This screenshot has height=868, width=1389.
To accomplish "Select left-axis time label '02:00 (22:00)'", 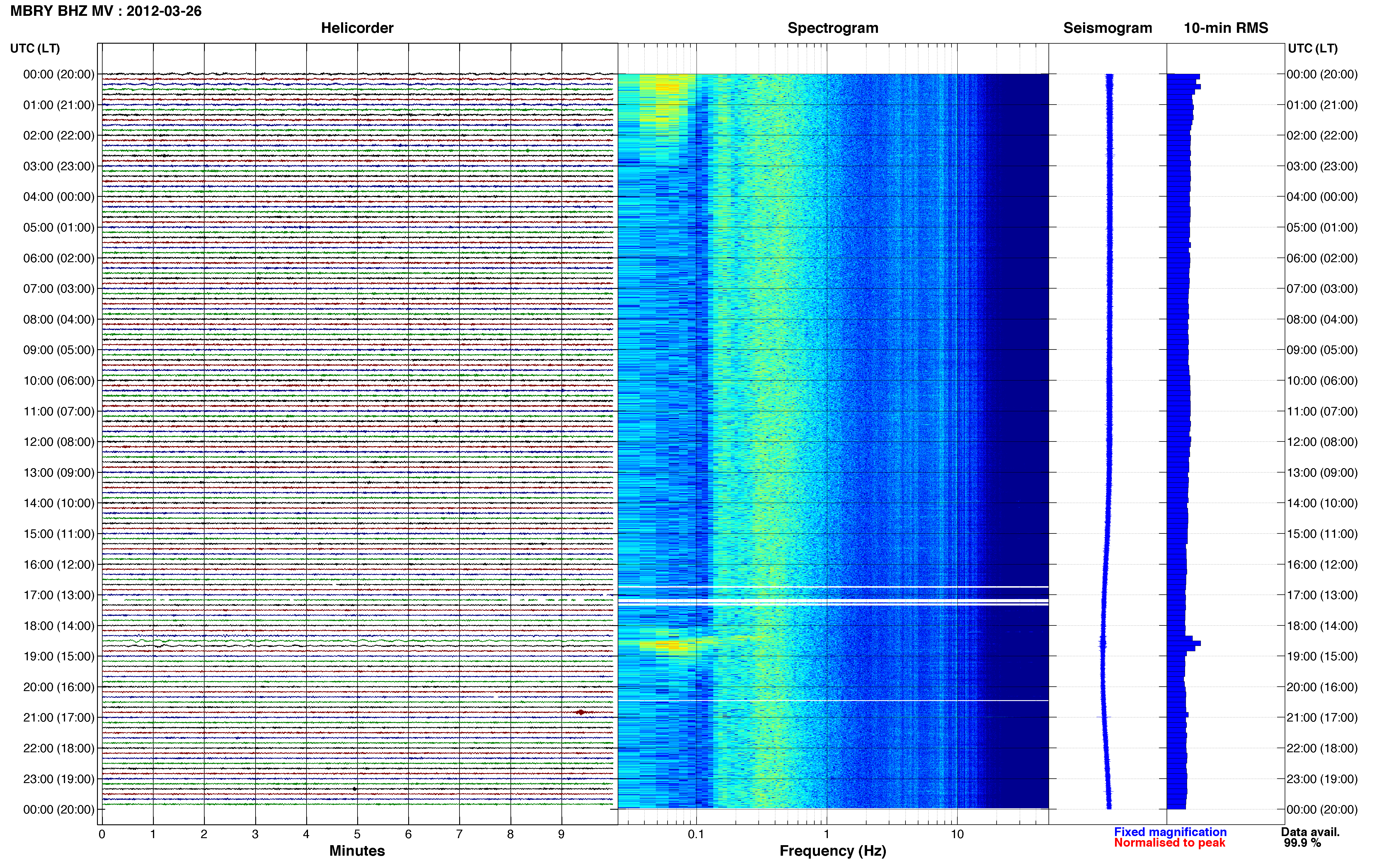I will [59, 135].
